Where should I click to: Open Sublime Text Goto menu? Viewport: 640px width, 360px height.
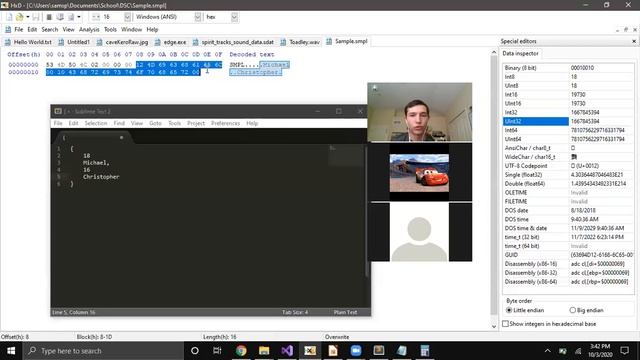[x=155, y=123]
